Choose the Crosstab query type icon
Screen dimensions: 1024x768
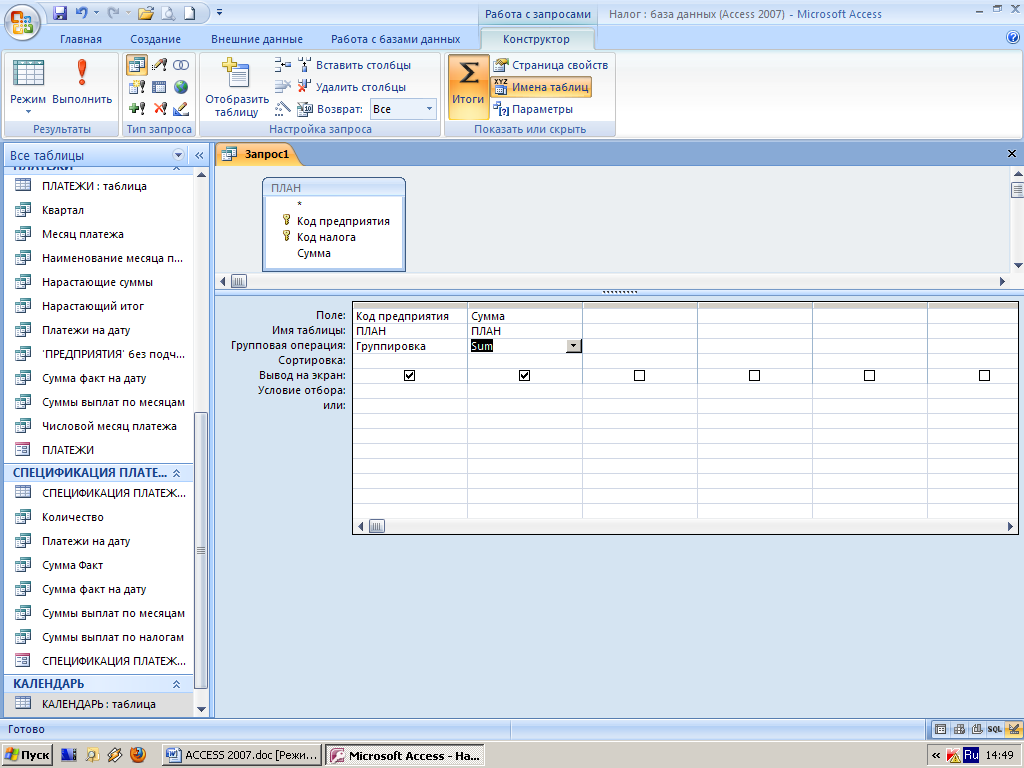(x=159, y=87)
